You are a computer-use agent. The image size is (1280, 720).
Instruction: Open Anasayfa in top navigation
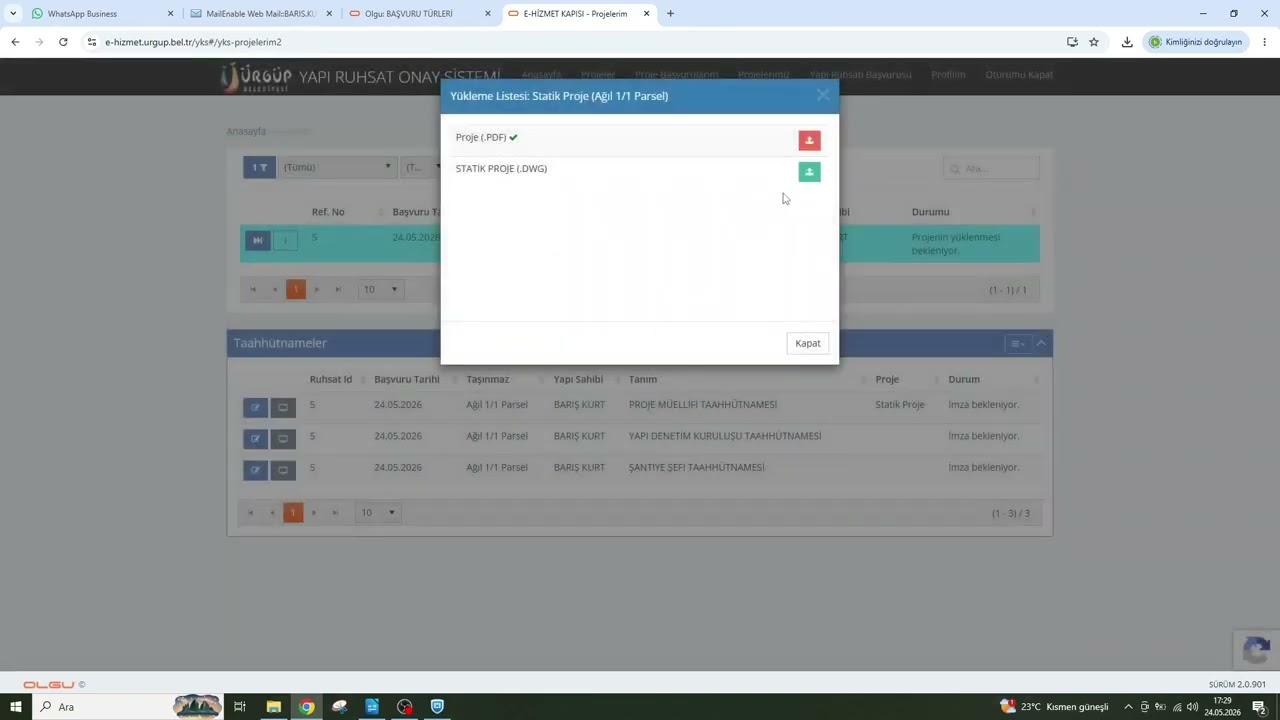coord(541,74)
